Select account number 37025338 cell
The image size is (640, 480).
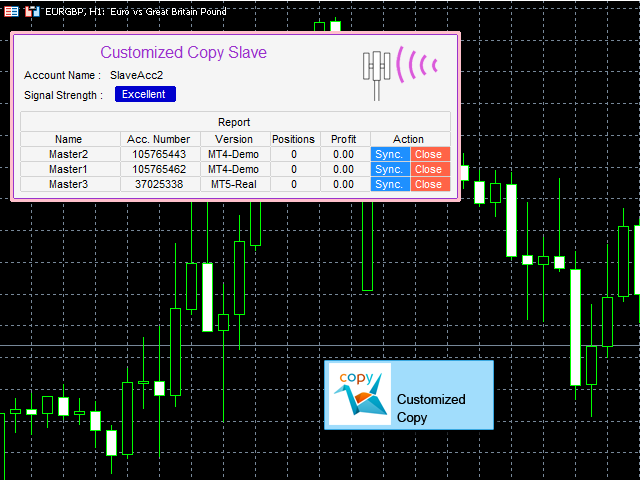(160, 184)
